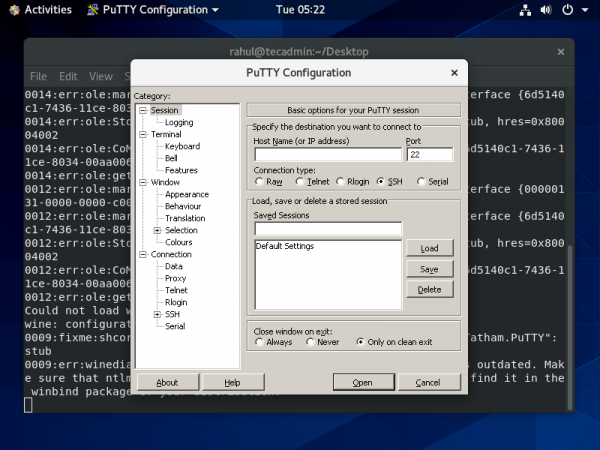Select Default Settings in saved sessions list
The image size is (600, 450).
[x=285, y=246]
